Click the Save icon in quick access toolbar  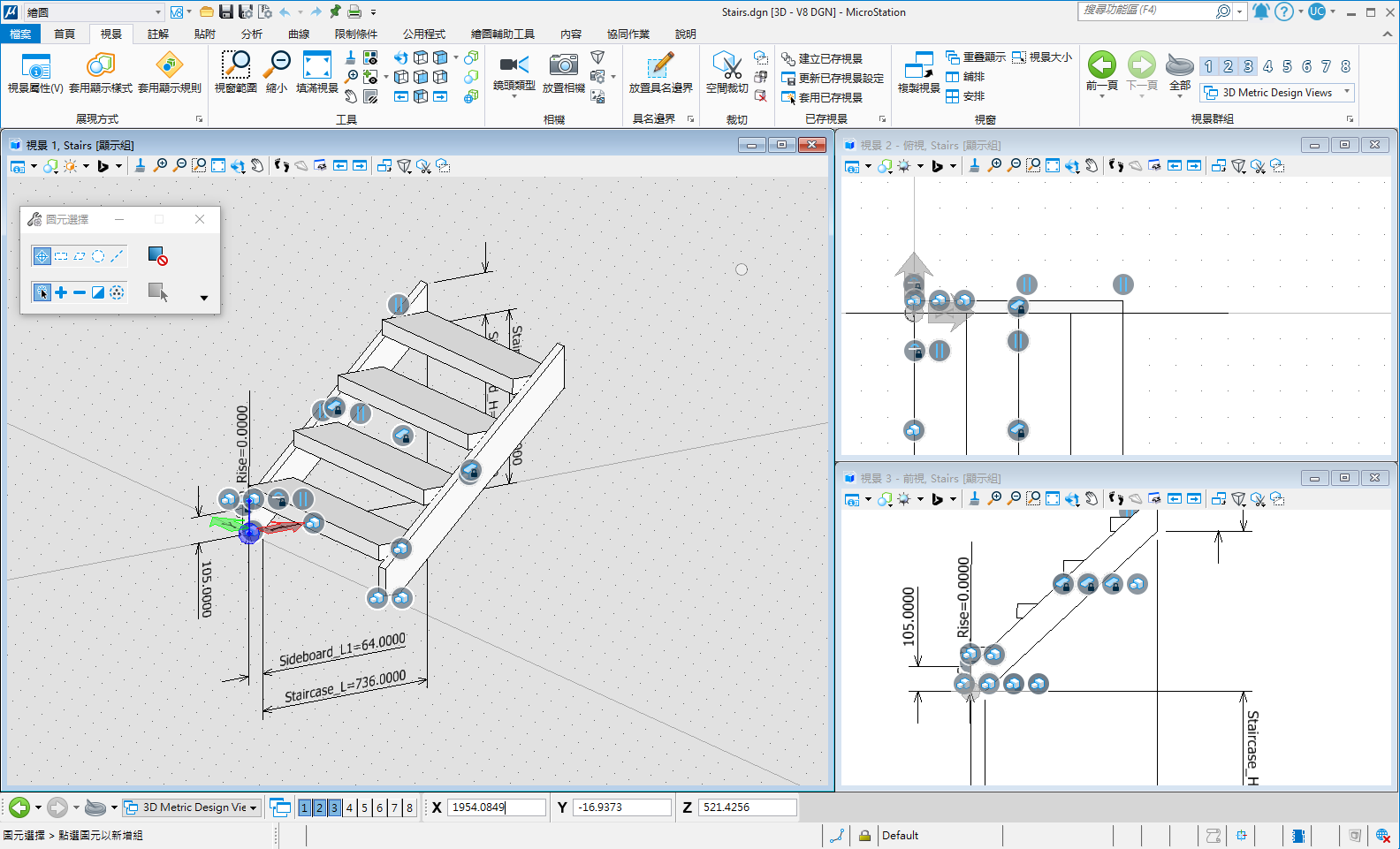(x=225, y=11)
